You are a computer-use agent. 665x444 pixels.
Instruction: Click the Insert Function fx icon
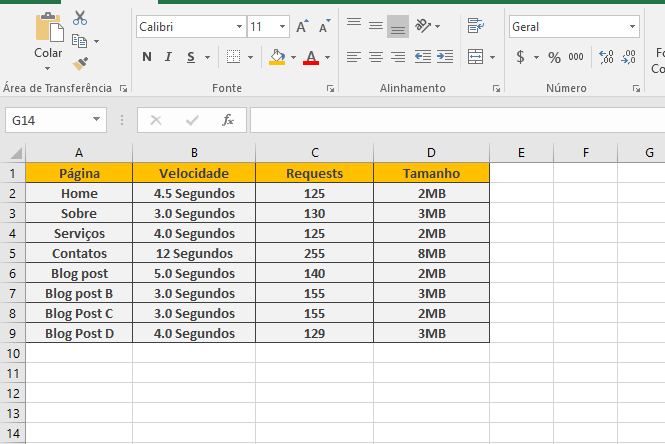(228, 120)
